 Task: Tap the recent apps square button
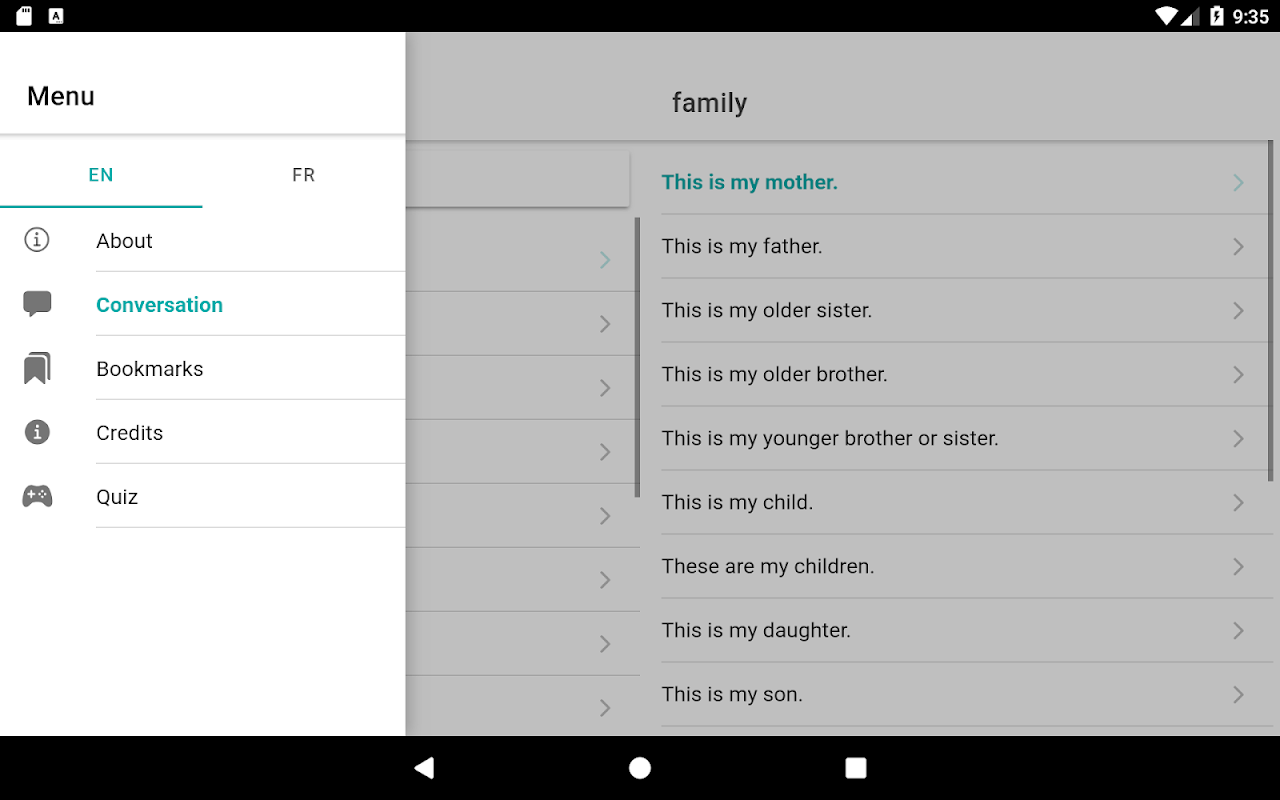pos(855,768)
